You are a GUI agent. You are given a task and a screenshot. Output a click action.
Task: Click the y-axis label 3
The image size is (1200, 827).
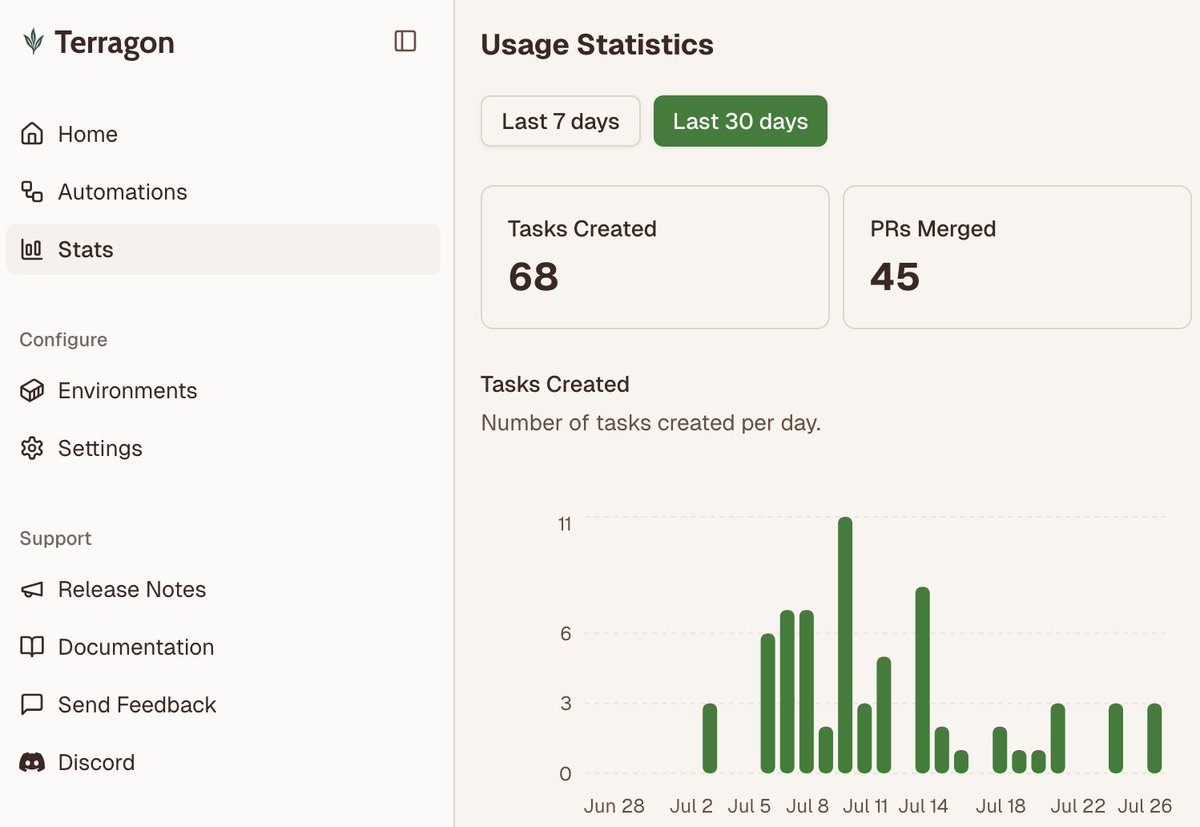pos(565,704)
